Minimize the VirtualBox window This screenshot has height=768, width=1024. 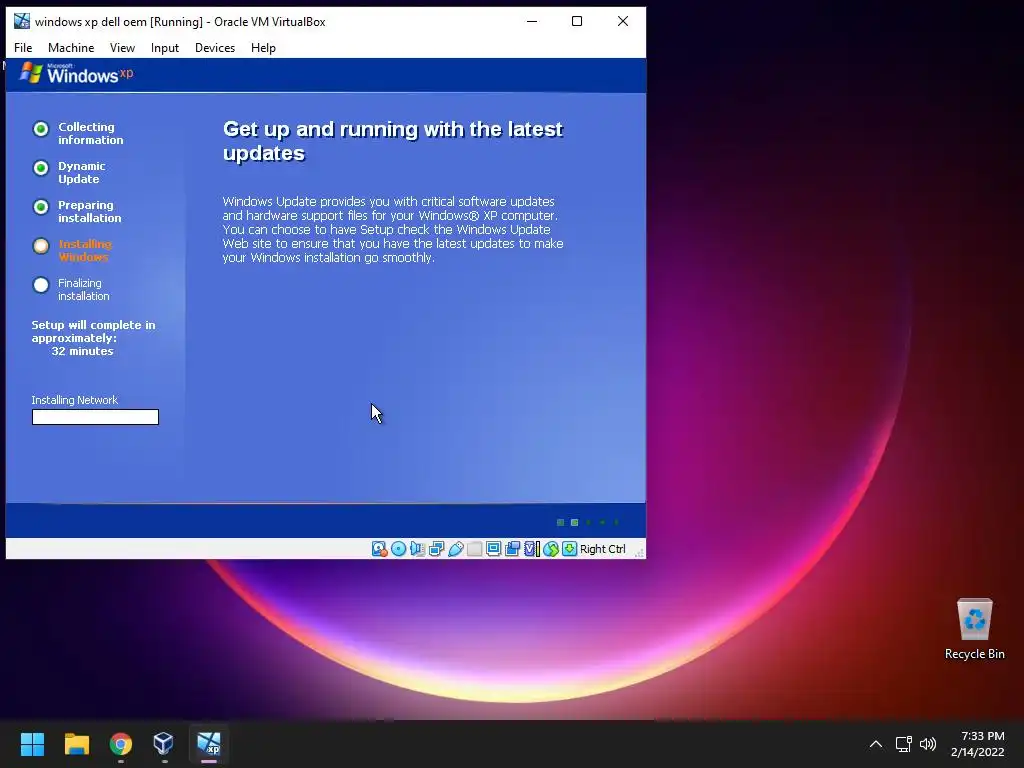point(532,21)
